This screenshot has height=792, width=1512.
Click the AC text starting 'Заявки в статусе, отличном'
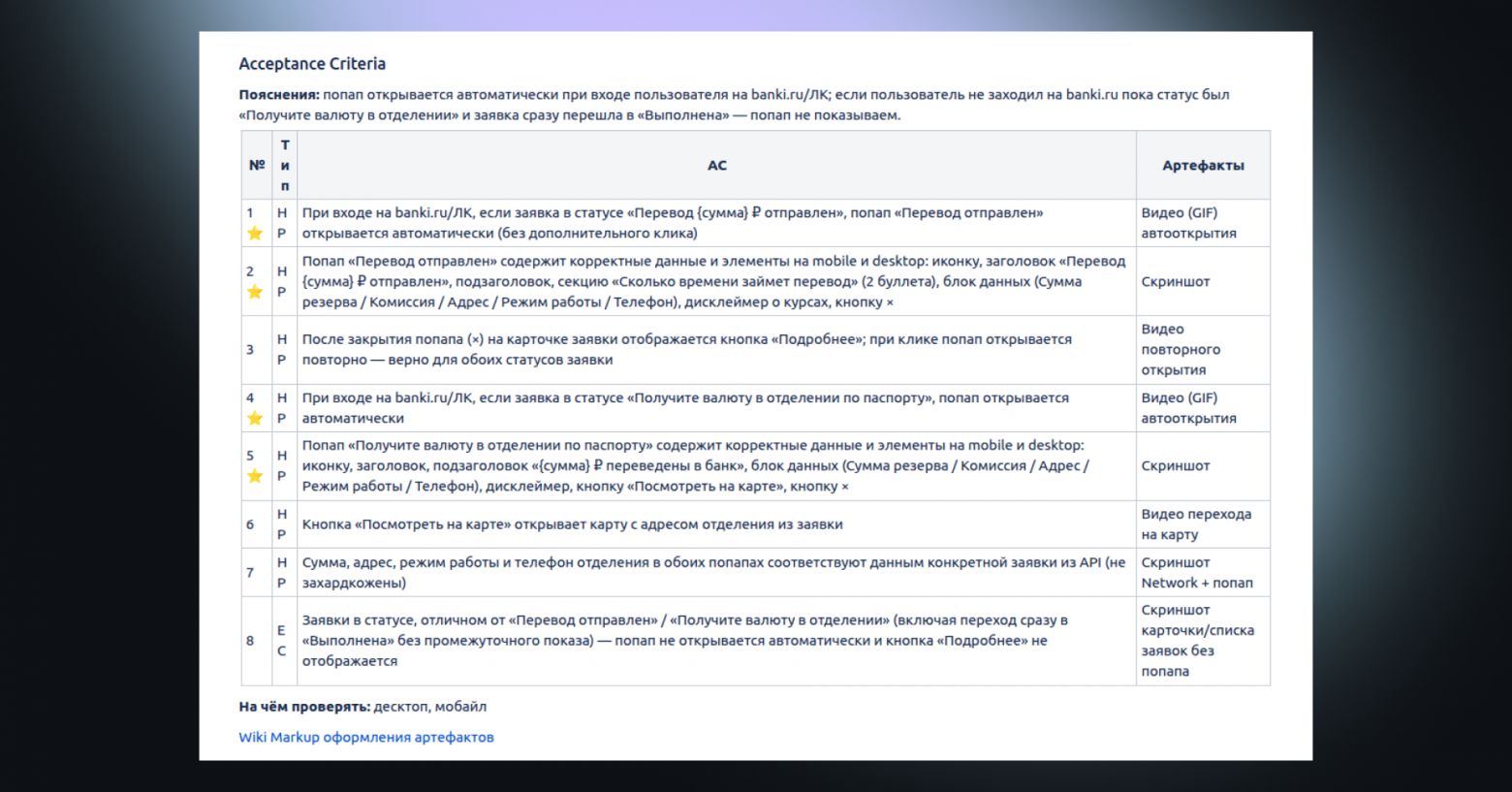tap(685, 641)
